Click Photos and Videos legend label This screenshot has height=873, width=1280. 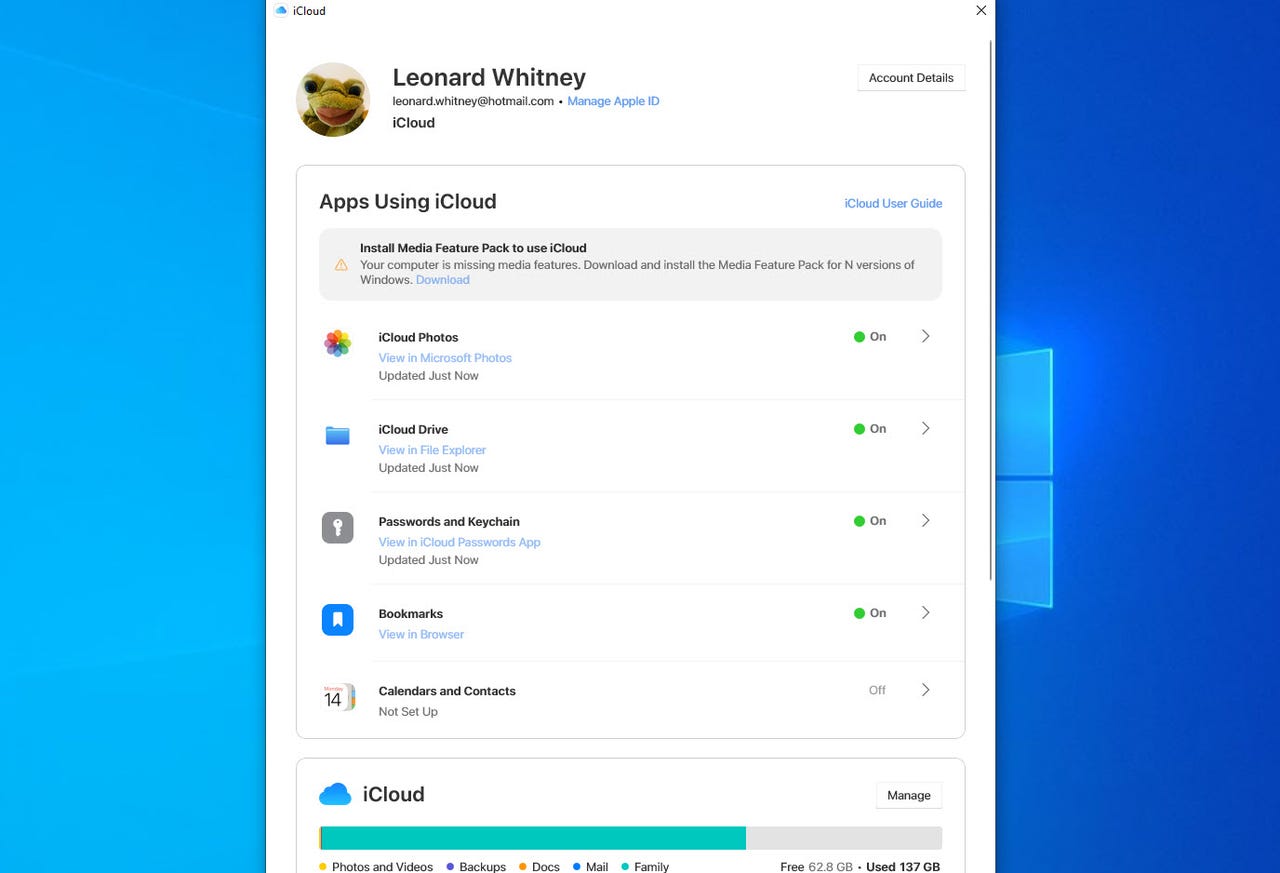(382, 867)
